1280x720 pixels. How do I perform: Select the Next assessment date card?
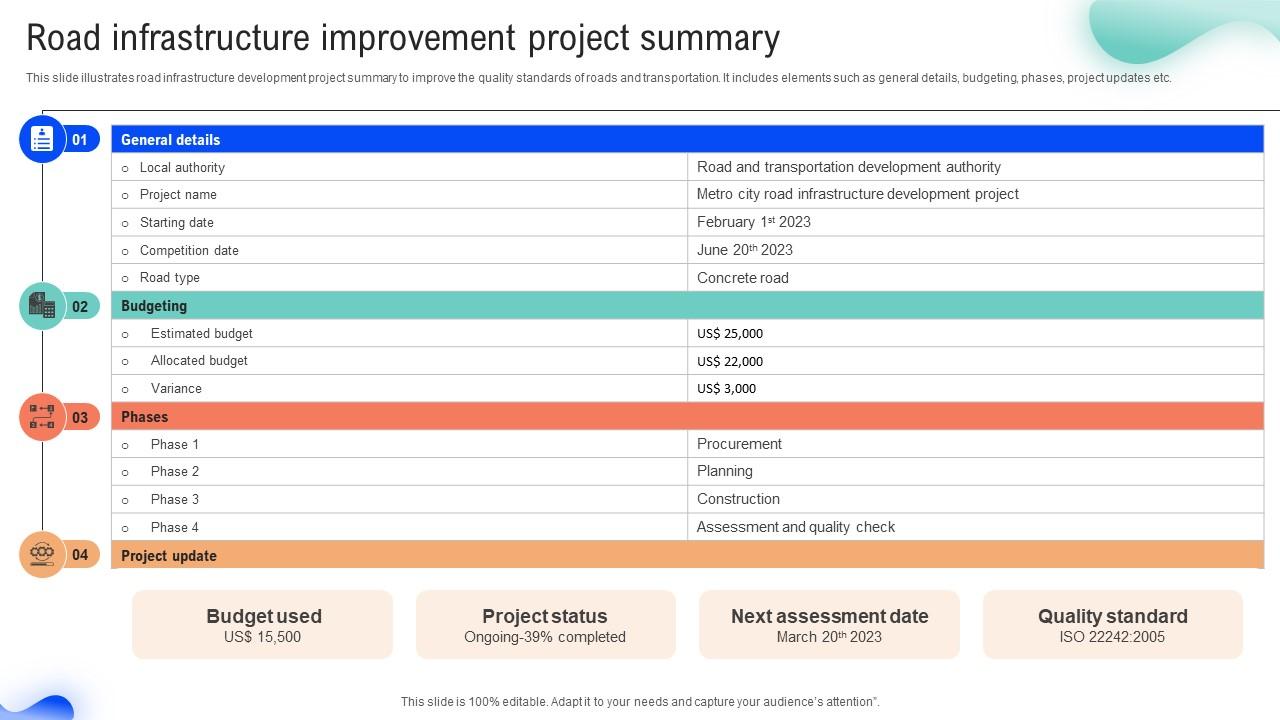pyautogui.click(x=829, y=625)
